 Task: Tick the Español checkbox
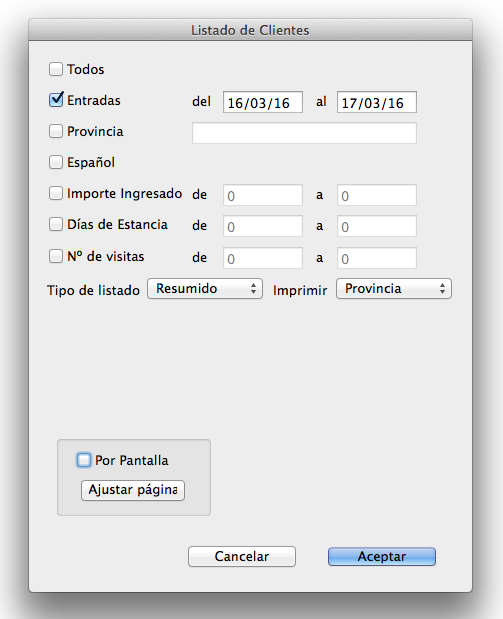pos(56,162)
